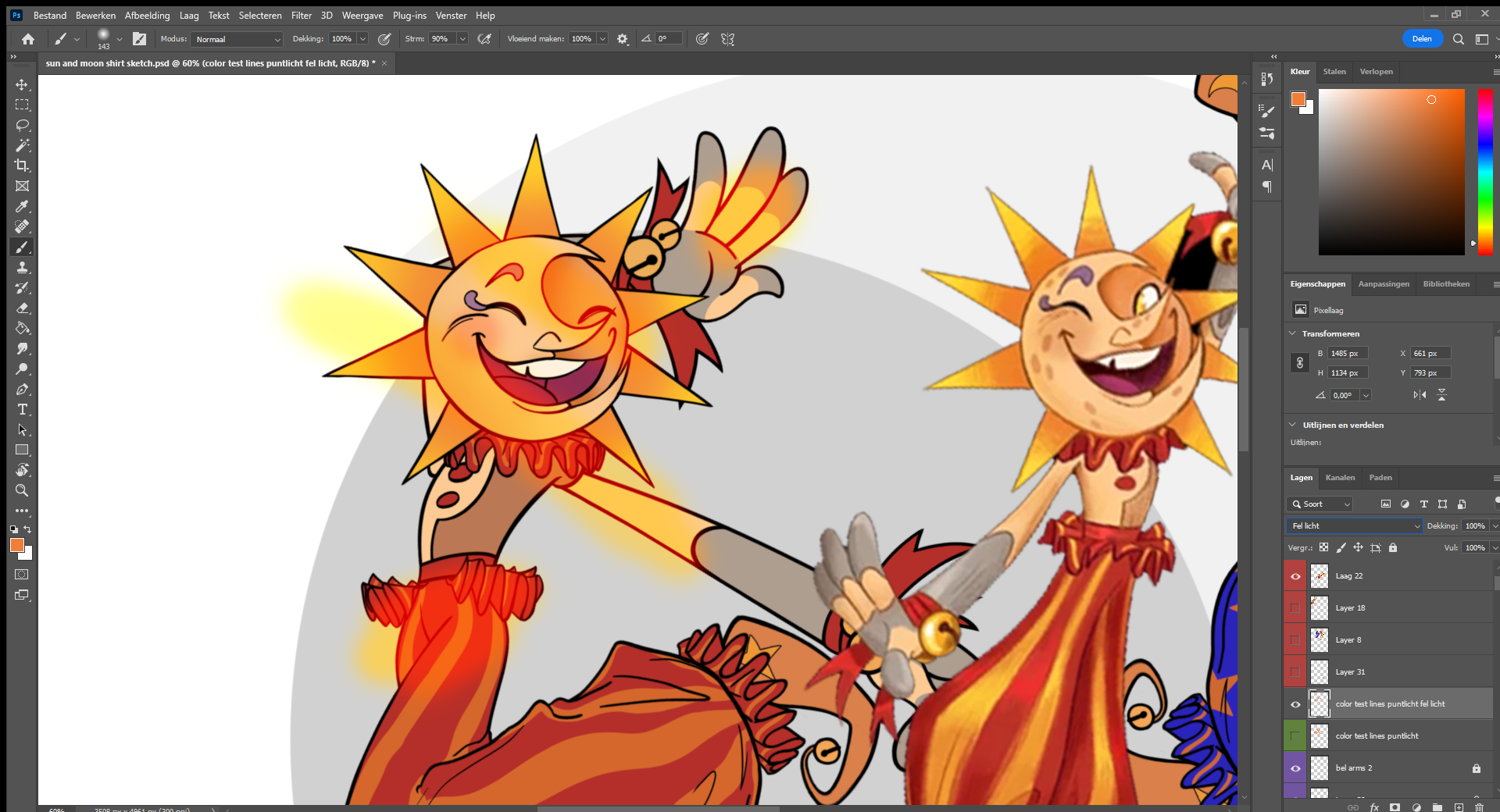Select the Zoom tool

pyautogui.click(x=22, y=490)
